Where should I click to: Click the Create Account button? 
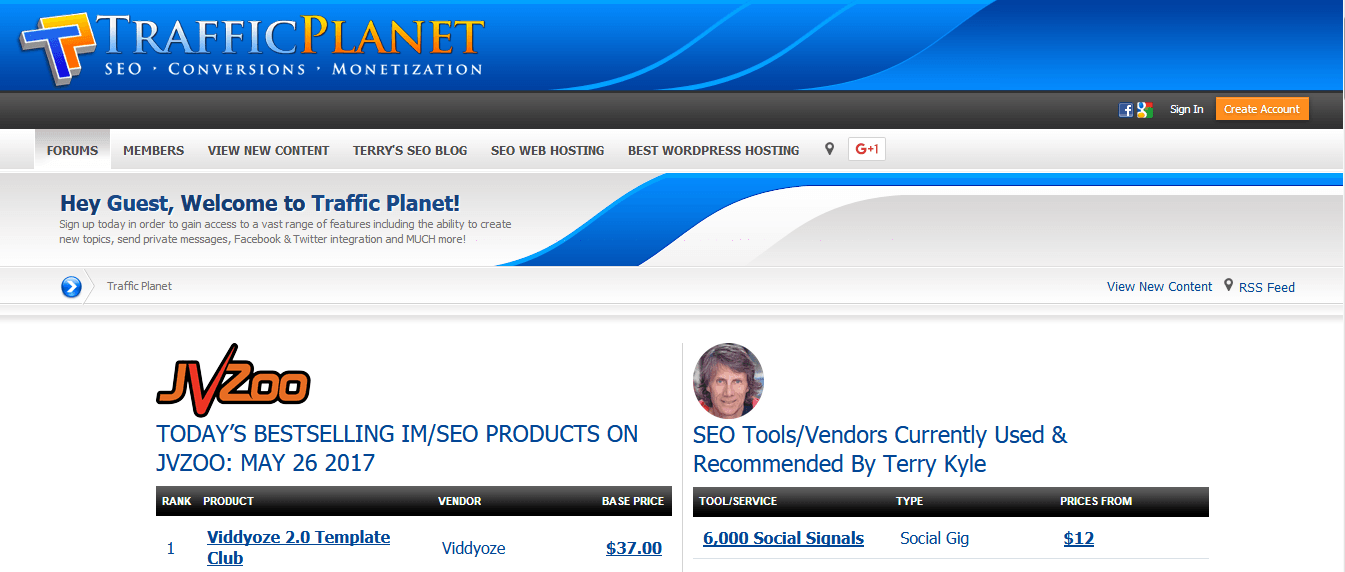(x=1262, y=109)
